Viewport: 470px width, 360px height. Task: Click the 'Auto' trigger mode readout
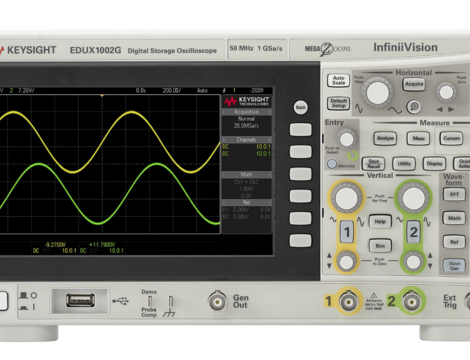click(x=202, y=90)
